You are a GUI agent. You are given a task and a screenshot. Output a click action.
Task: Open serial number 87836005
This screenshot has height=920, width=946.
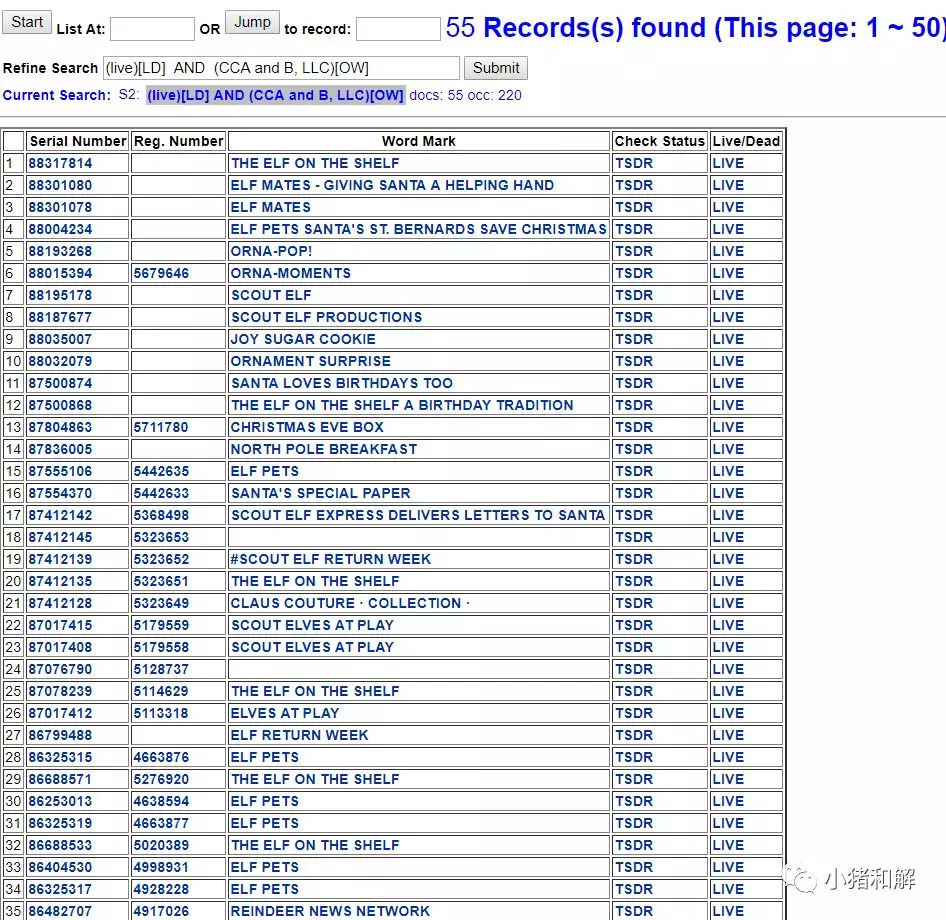pyautogui.click(x=60, y=449)
